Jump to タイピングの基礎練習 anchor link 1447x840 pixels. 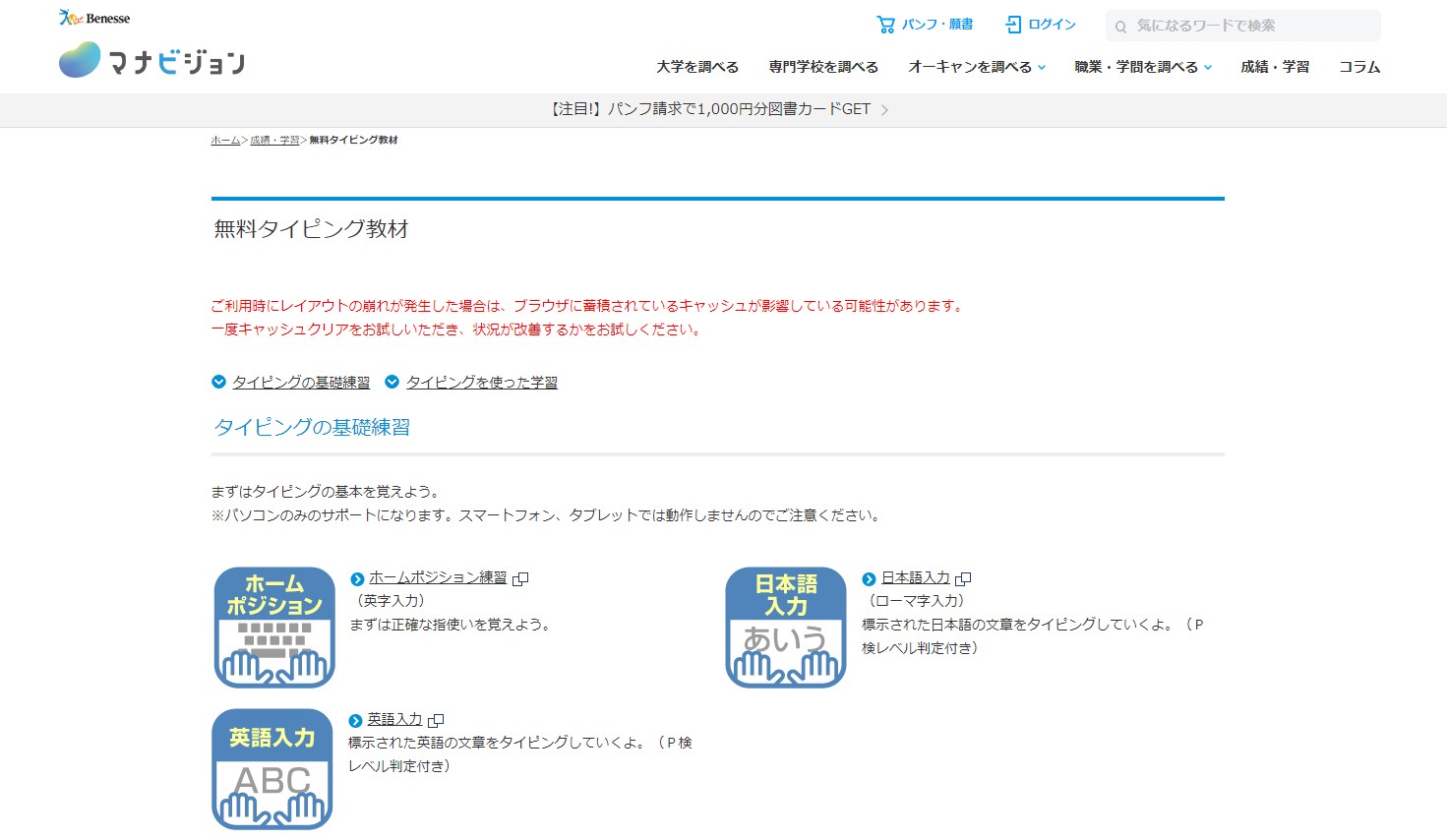click(x=301, y=383)
